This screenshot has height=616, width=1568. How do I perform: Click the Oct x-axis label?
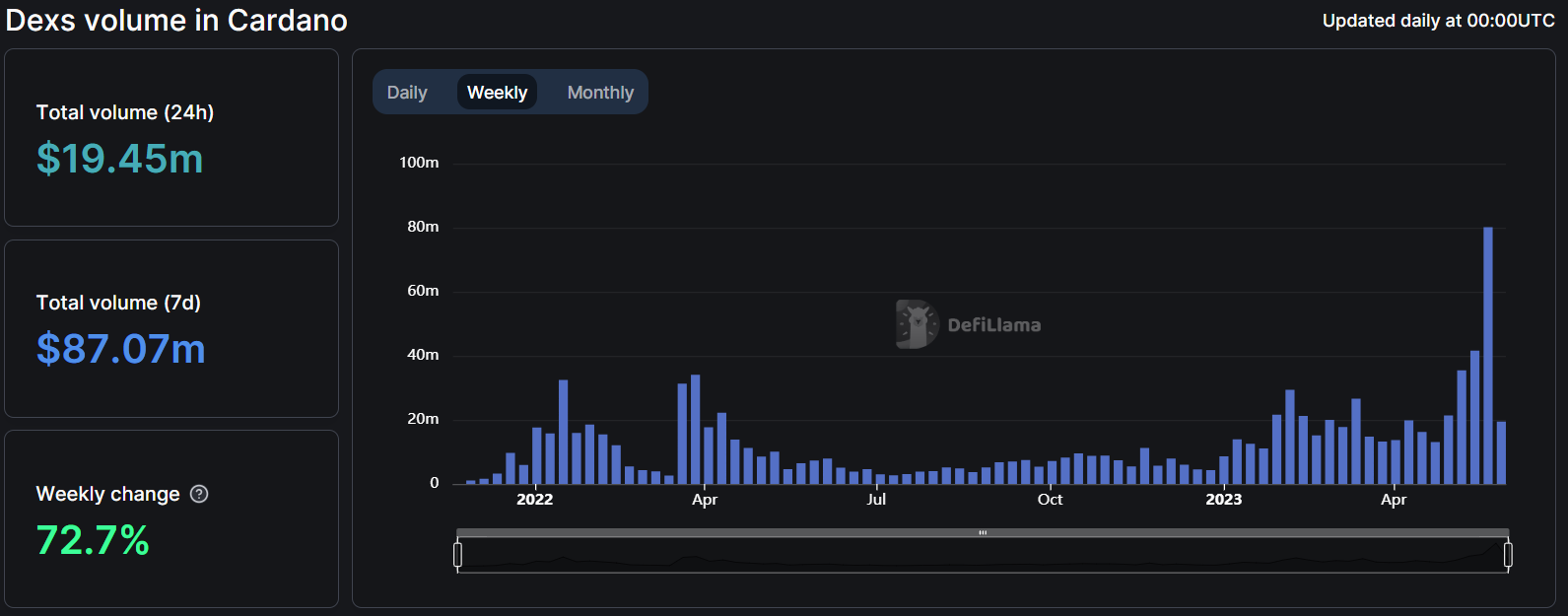1051,499
